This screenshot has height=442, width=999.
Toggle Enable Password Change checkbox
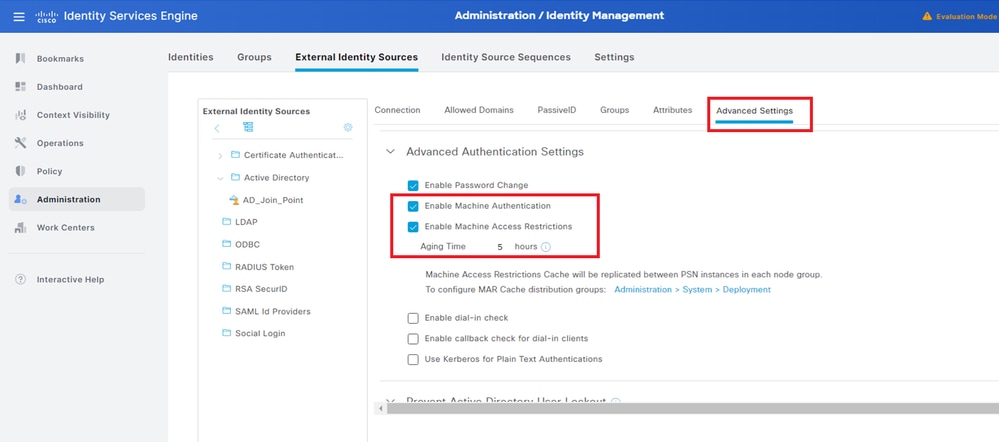413,185
